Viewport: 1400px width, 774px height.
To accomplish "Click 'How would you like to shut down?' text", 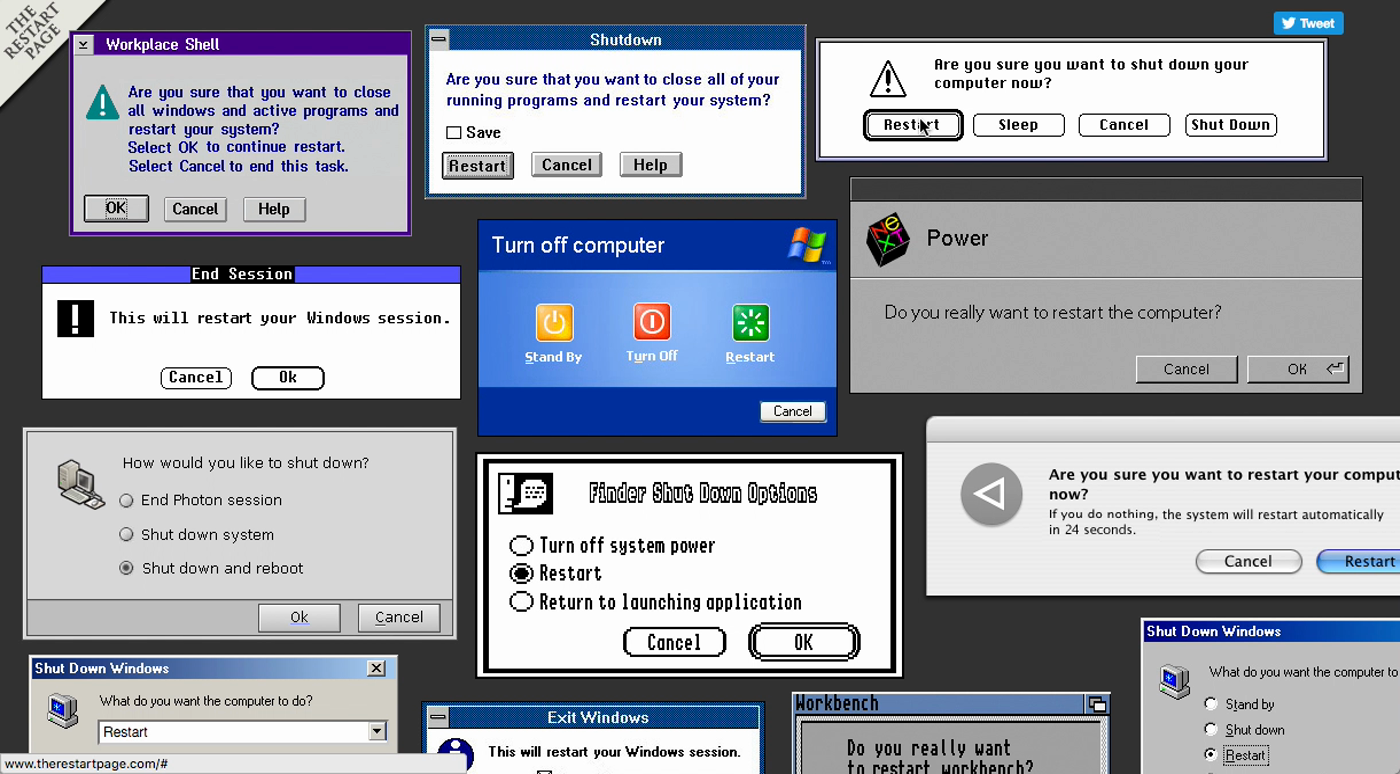I will click(x=246, y=463).
